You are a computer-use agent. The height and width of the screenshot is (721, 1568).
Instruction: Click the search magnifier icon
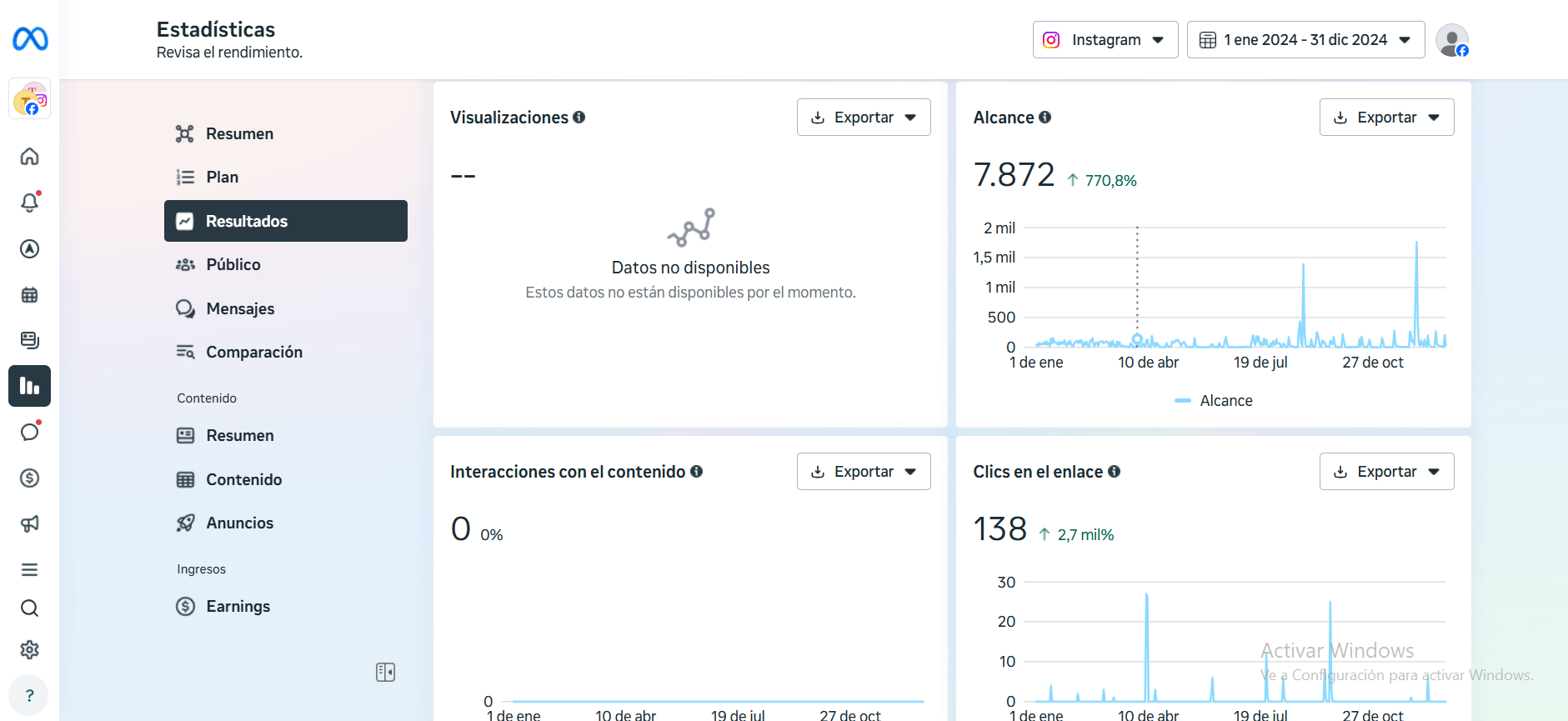(30, 608)
